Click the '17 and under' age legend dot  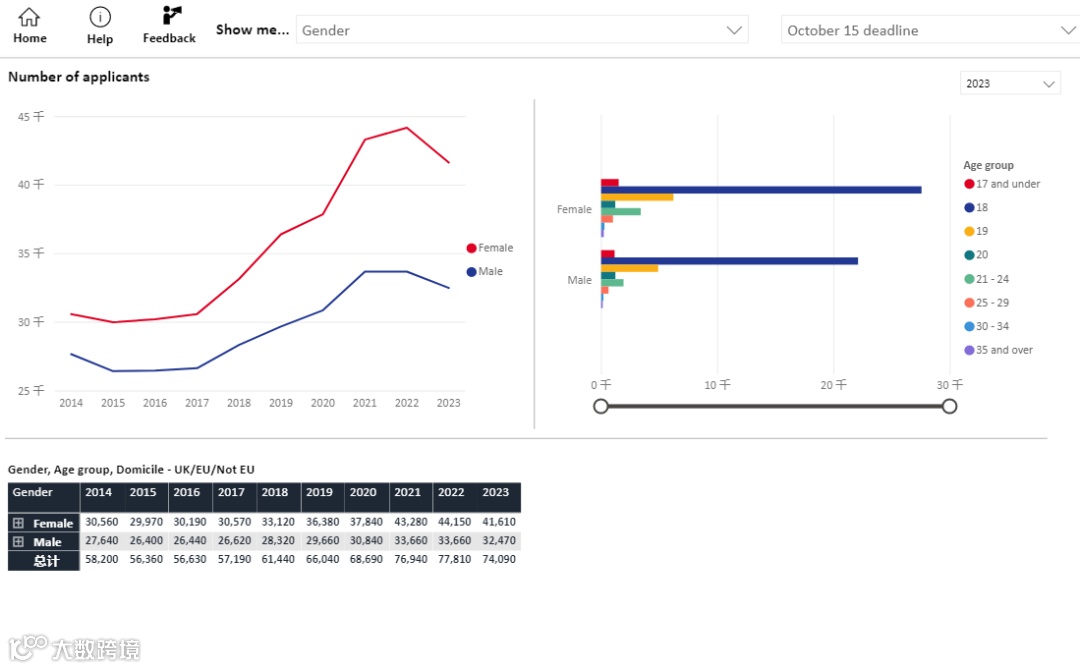[969, 184]
